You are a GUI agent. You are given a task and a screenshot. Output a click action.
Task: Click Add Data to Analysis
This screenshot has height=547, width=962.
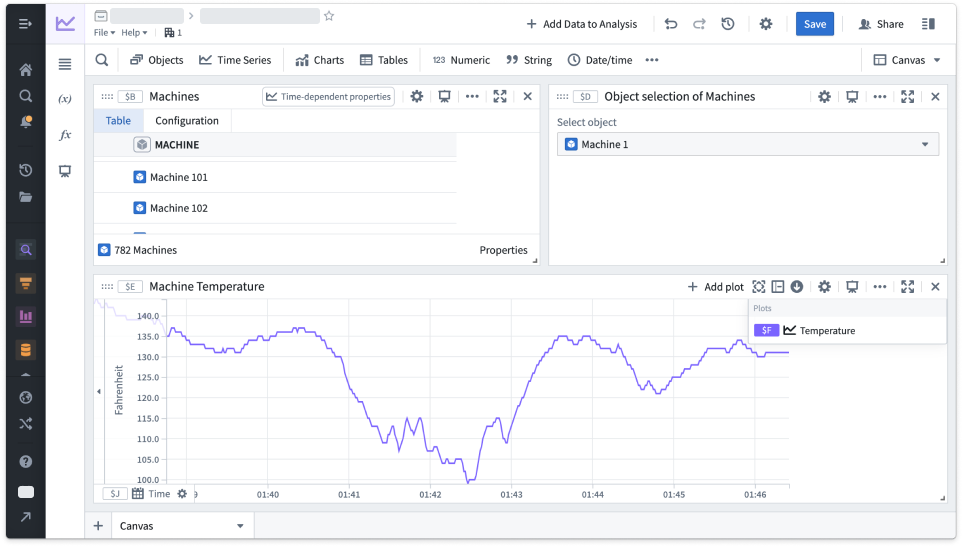pyautogui.click(x=582, y=24)
